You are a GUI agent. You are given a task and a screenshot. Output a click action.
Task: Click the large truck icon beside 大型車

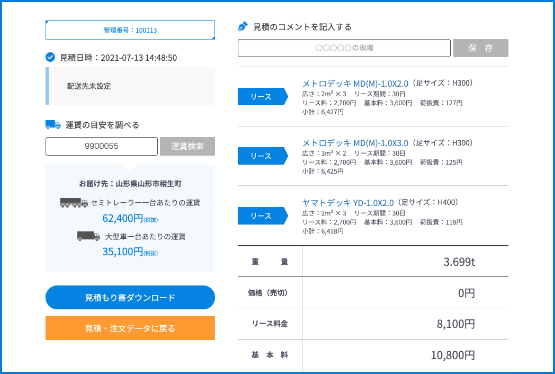88,236
